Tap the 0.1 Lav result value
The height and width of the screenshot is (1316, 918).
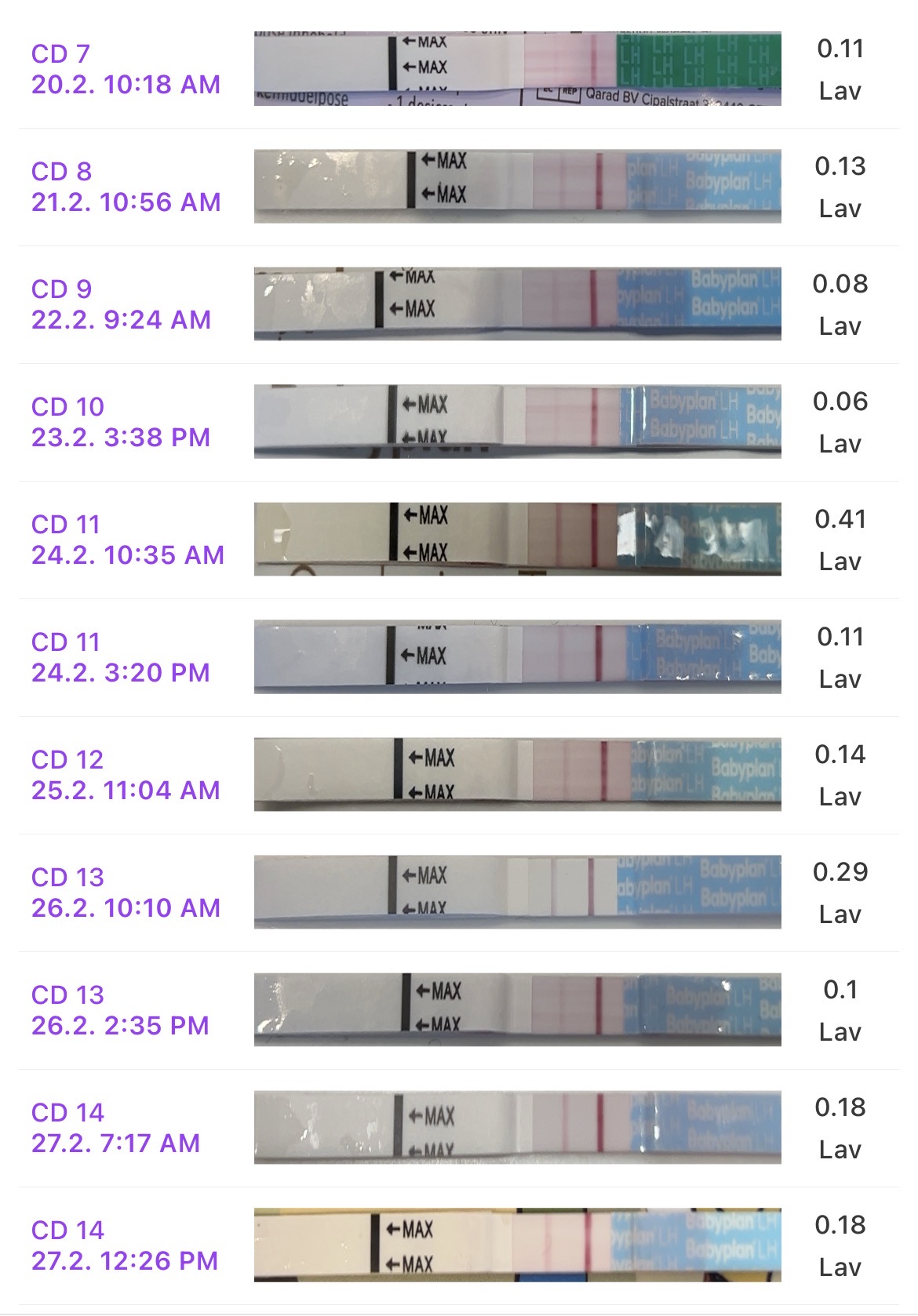[x=840, y=1010]
